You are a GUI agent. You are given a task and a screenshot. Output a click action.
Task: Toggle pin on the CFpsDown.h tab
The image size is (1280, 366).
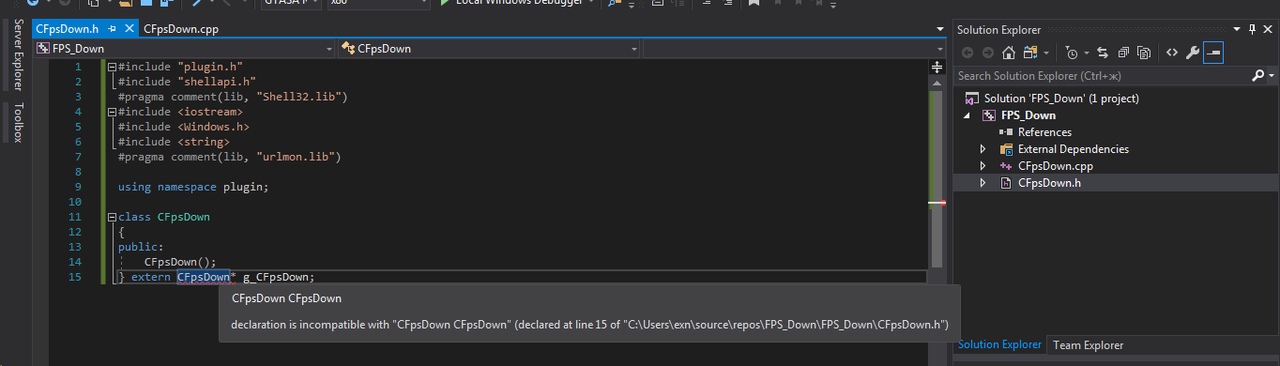tap(113, 29)
